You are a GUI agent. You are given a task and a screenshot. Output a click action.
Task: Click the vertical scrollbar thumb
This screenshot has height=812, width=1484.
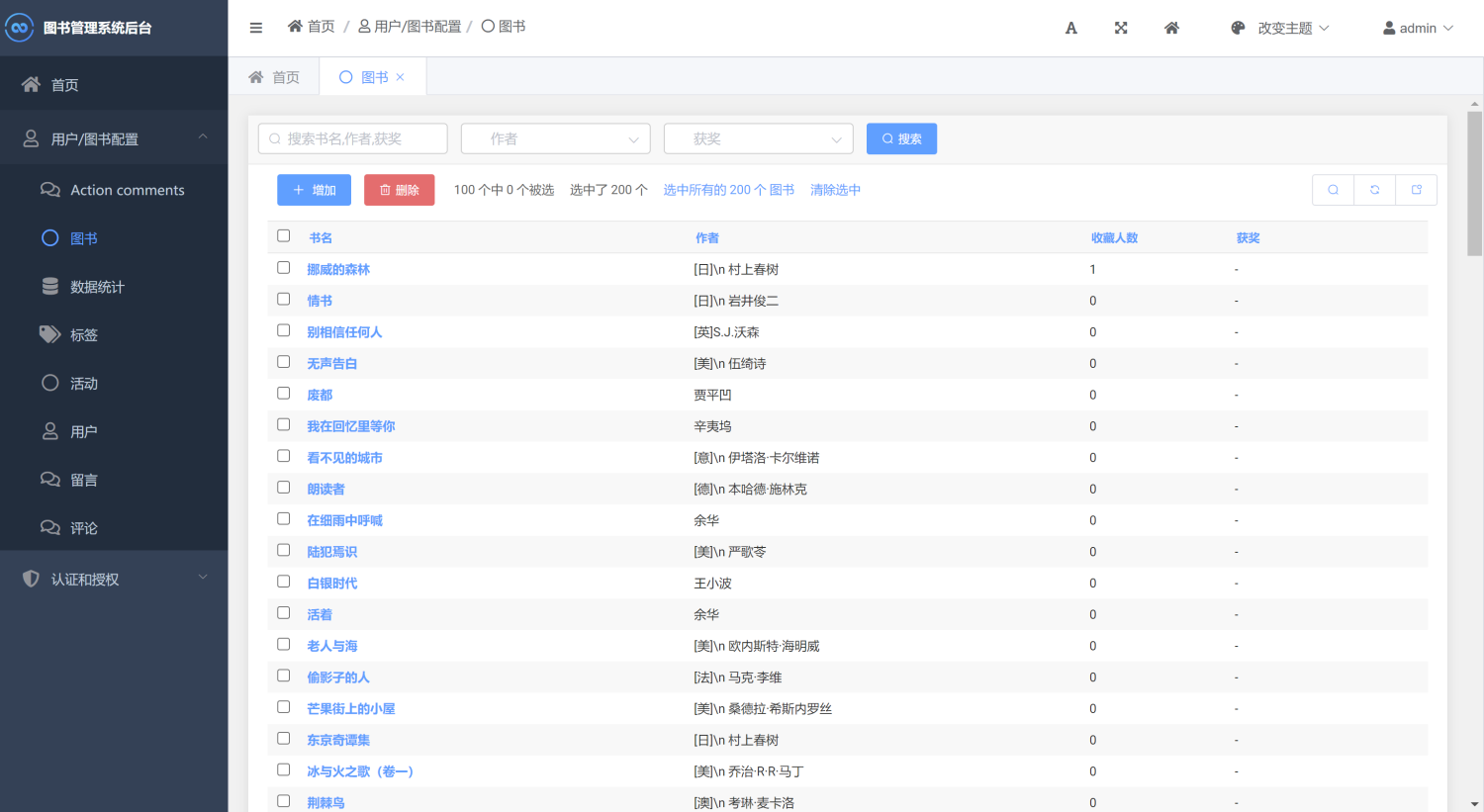click(1475, 183)
